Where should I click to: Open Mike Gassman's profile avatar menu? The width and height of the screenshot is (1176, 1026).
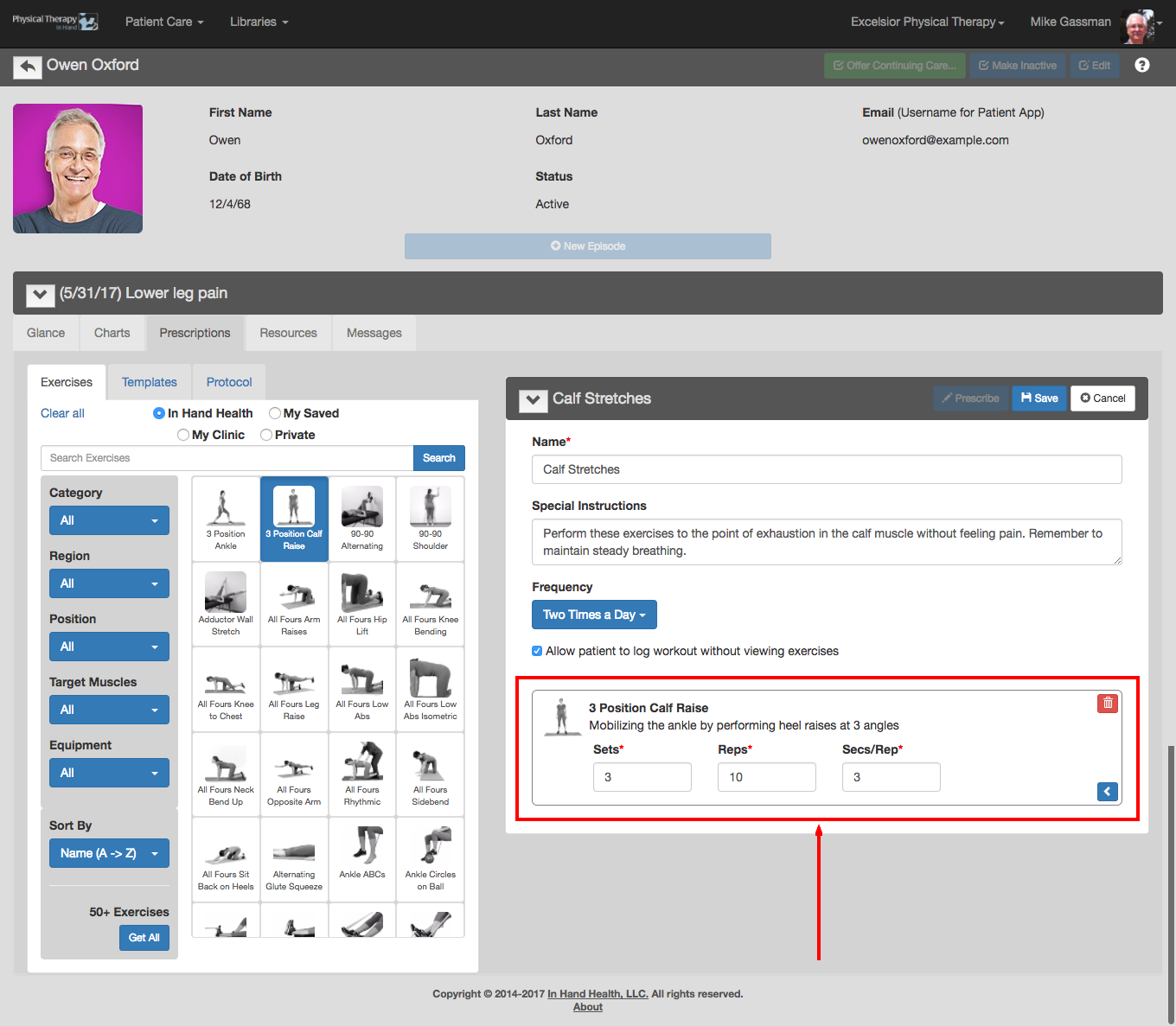(x=1139, y=23)
